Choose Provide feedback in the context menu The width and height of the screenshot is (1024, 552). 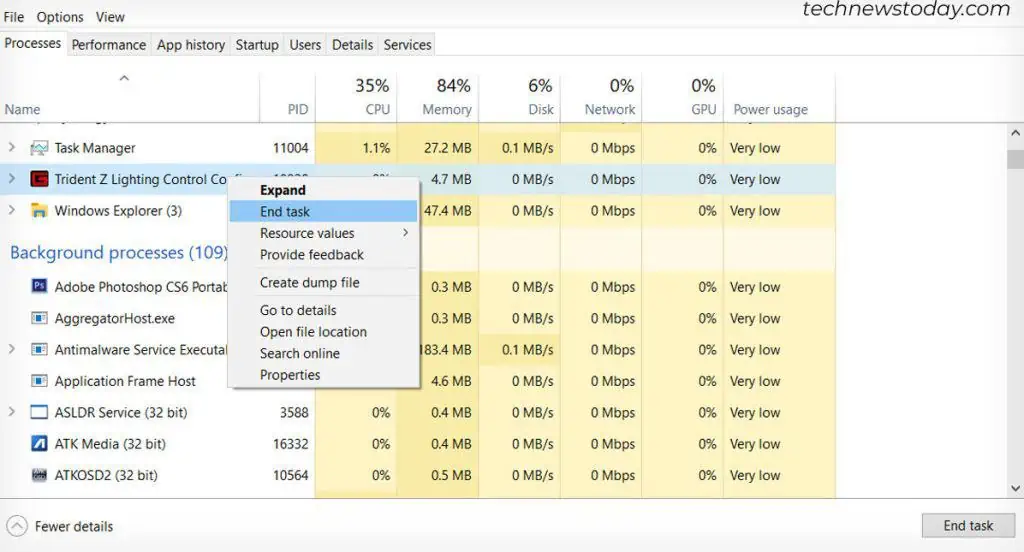click(323, 255)
